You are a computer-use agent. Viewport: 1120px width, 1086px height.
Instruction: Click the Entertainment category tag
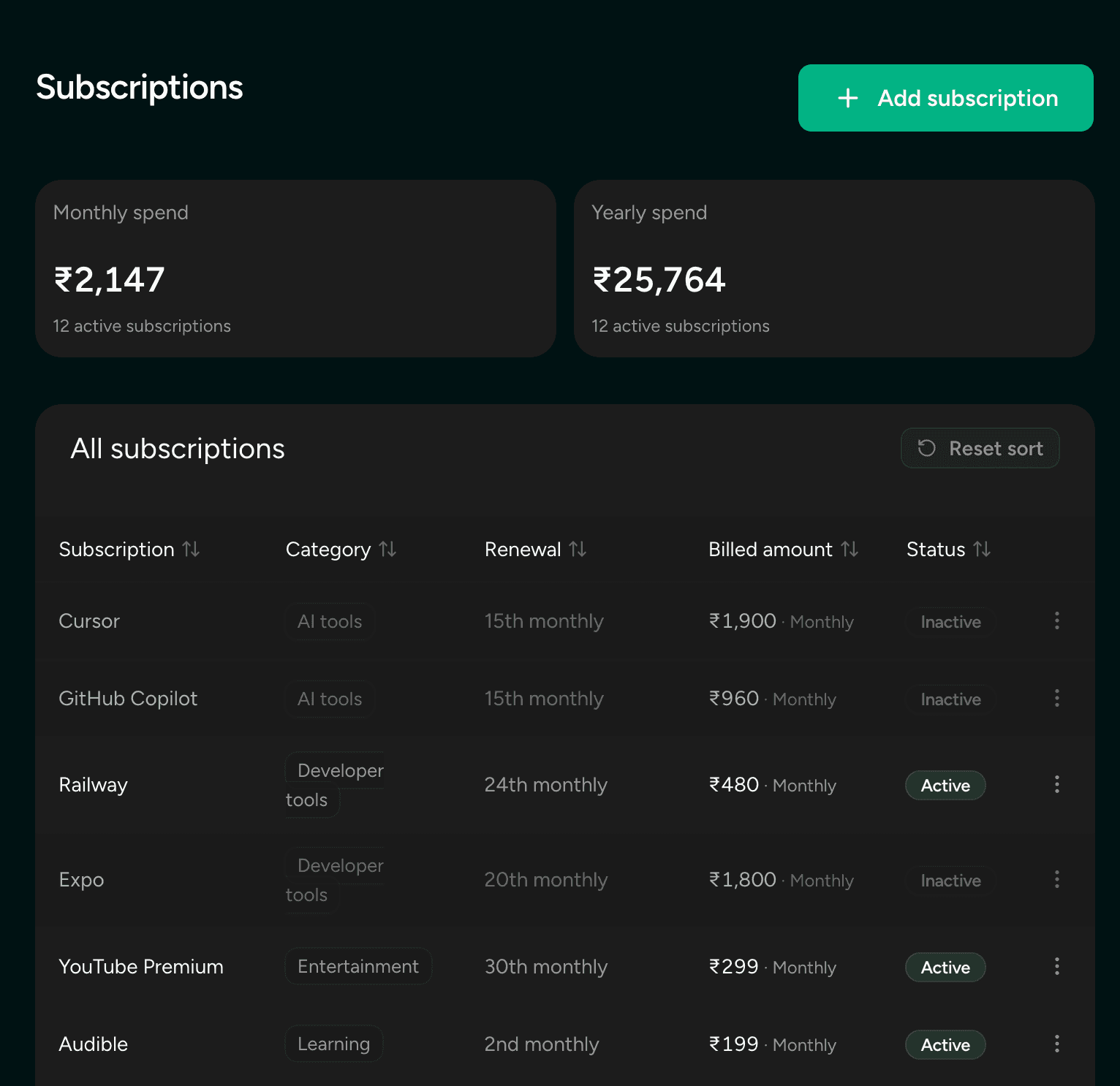coord(358,966)
